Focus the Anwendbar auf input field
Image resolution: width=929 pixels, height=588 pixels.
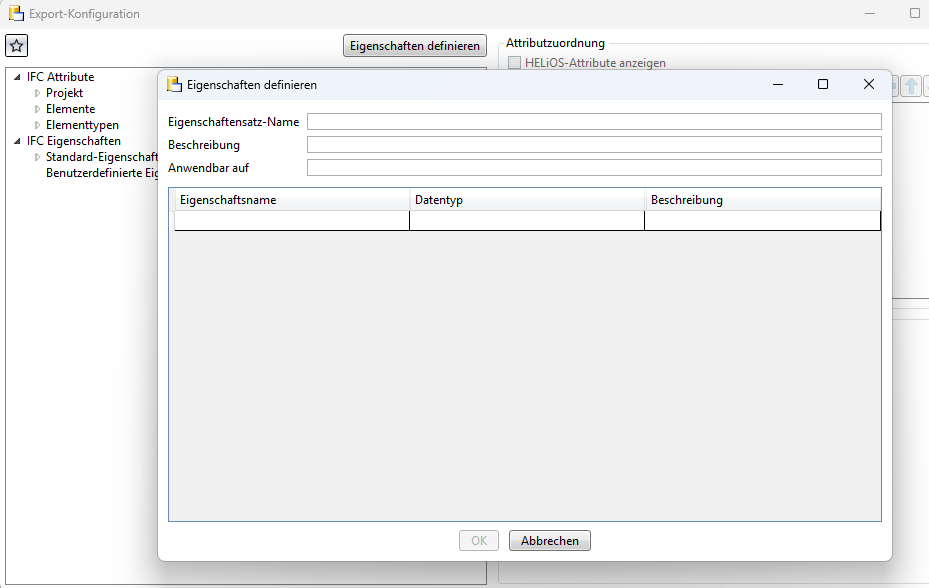(x=594, y=168)
